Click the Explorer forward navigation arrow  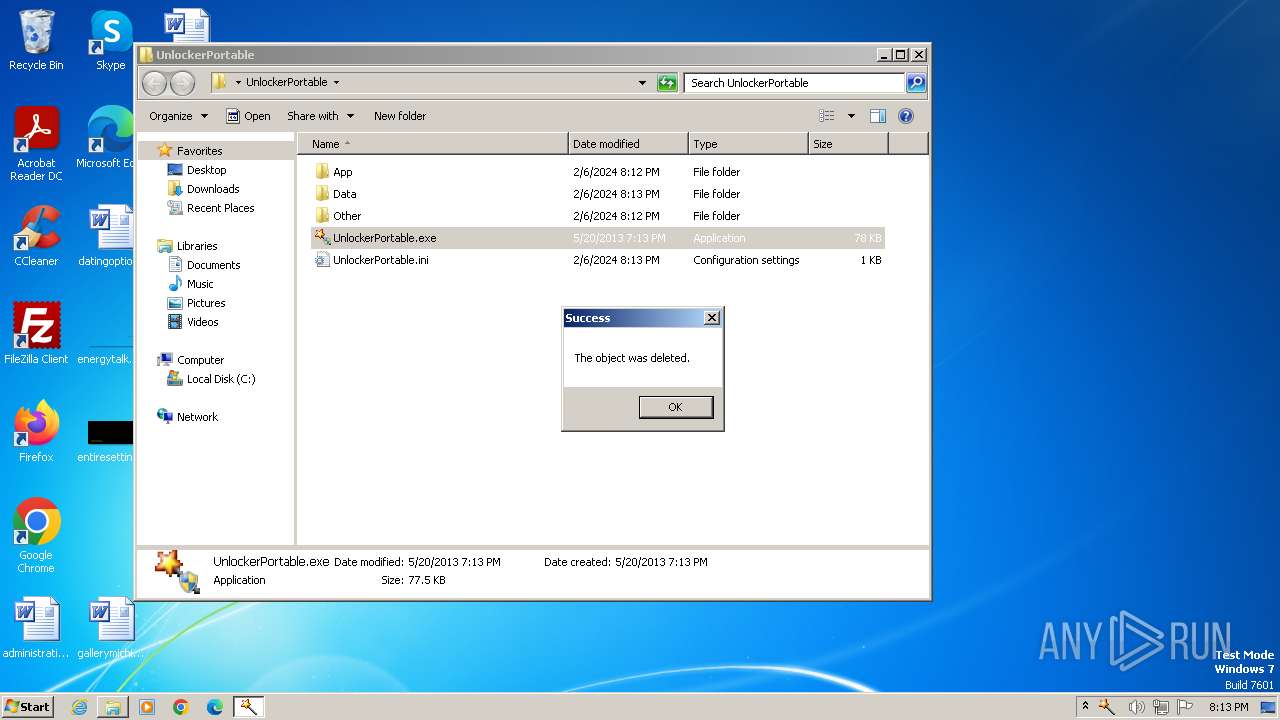coord(182,83)
